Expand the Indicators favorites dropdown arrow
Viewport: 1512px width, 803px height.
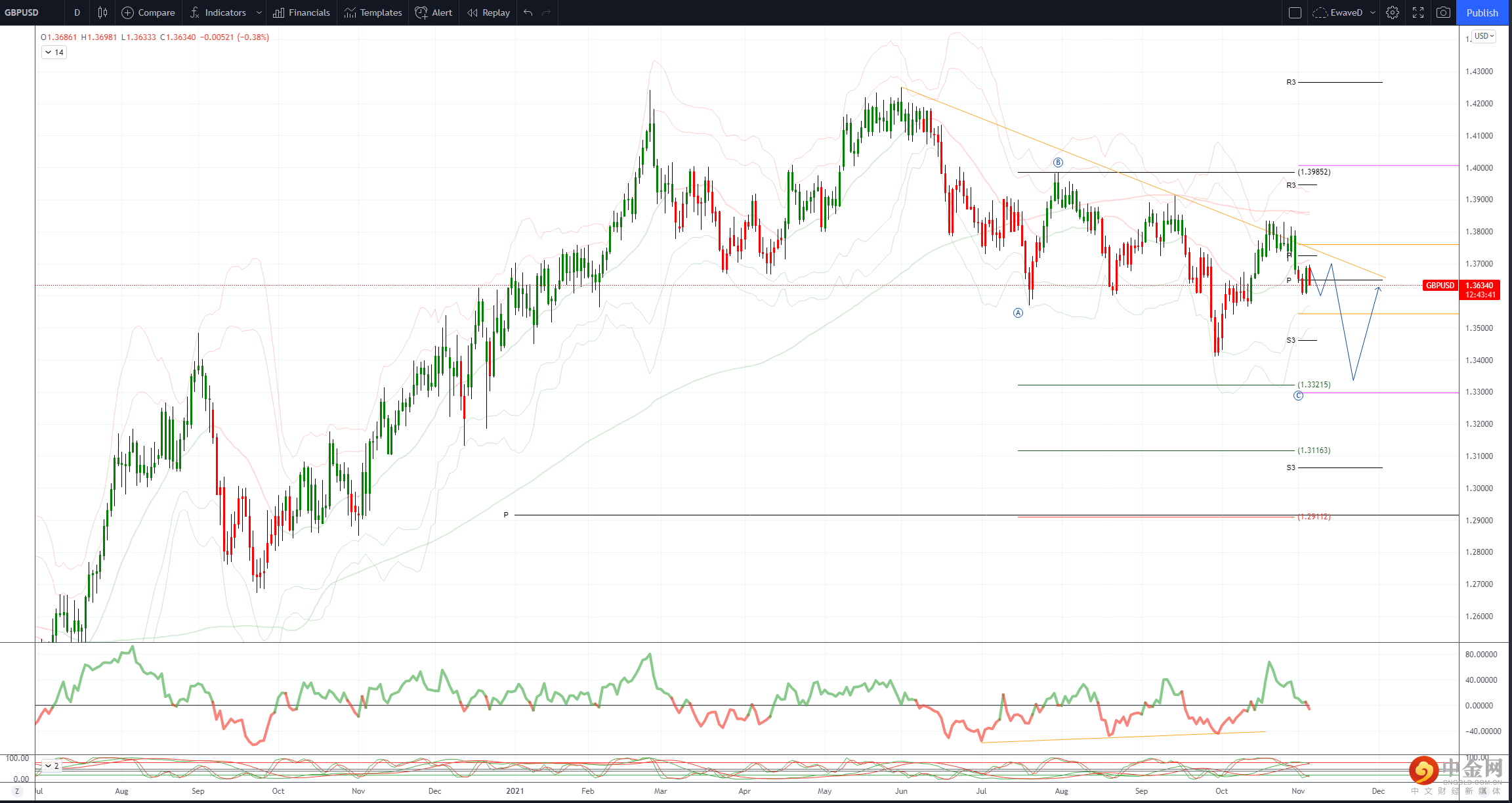click(x=259, y=12)
